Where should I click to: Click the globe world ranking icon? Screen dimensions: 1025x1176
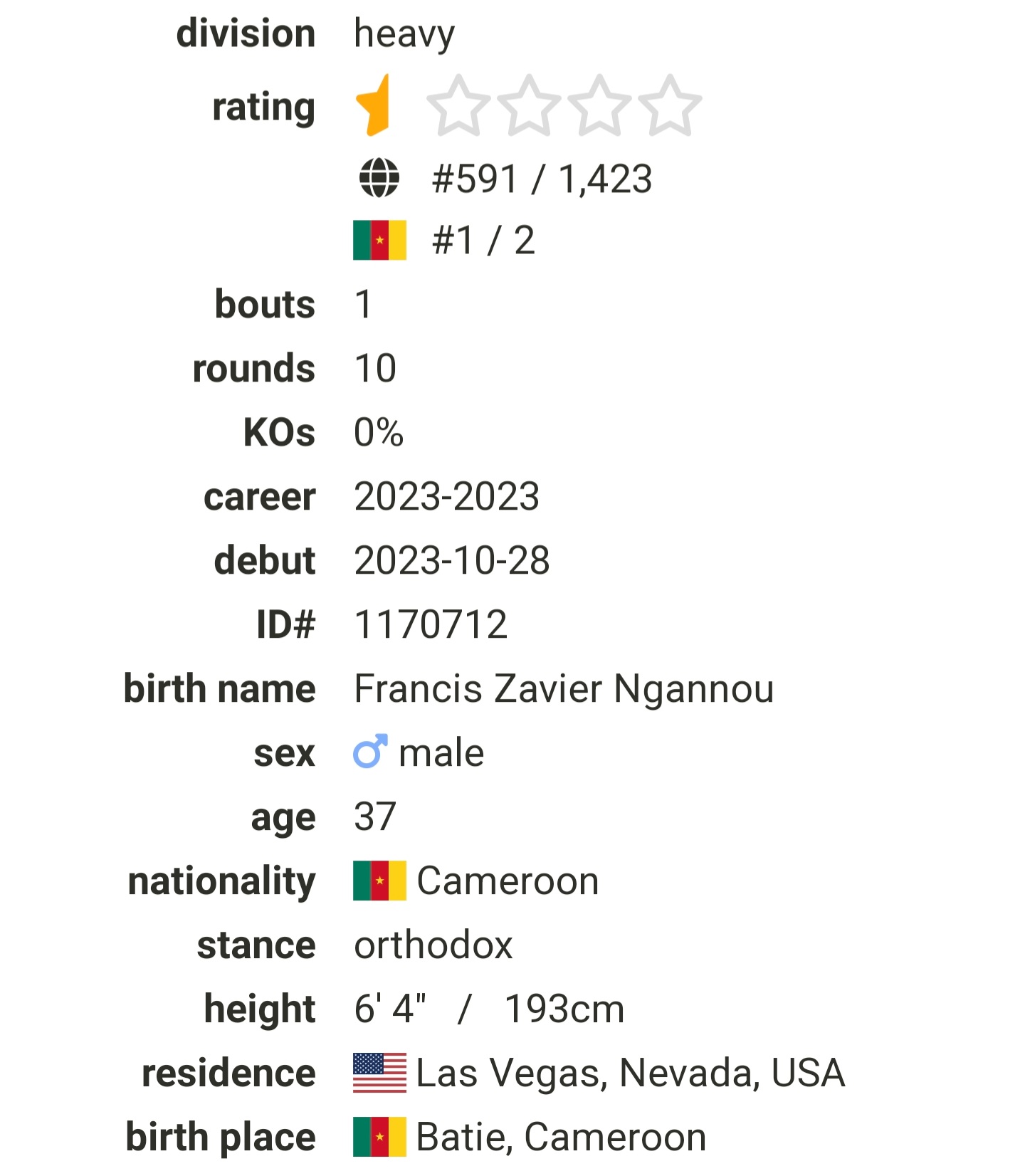(x=379, y=177)
